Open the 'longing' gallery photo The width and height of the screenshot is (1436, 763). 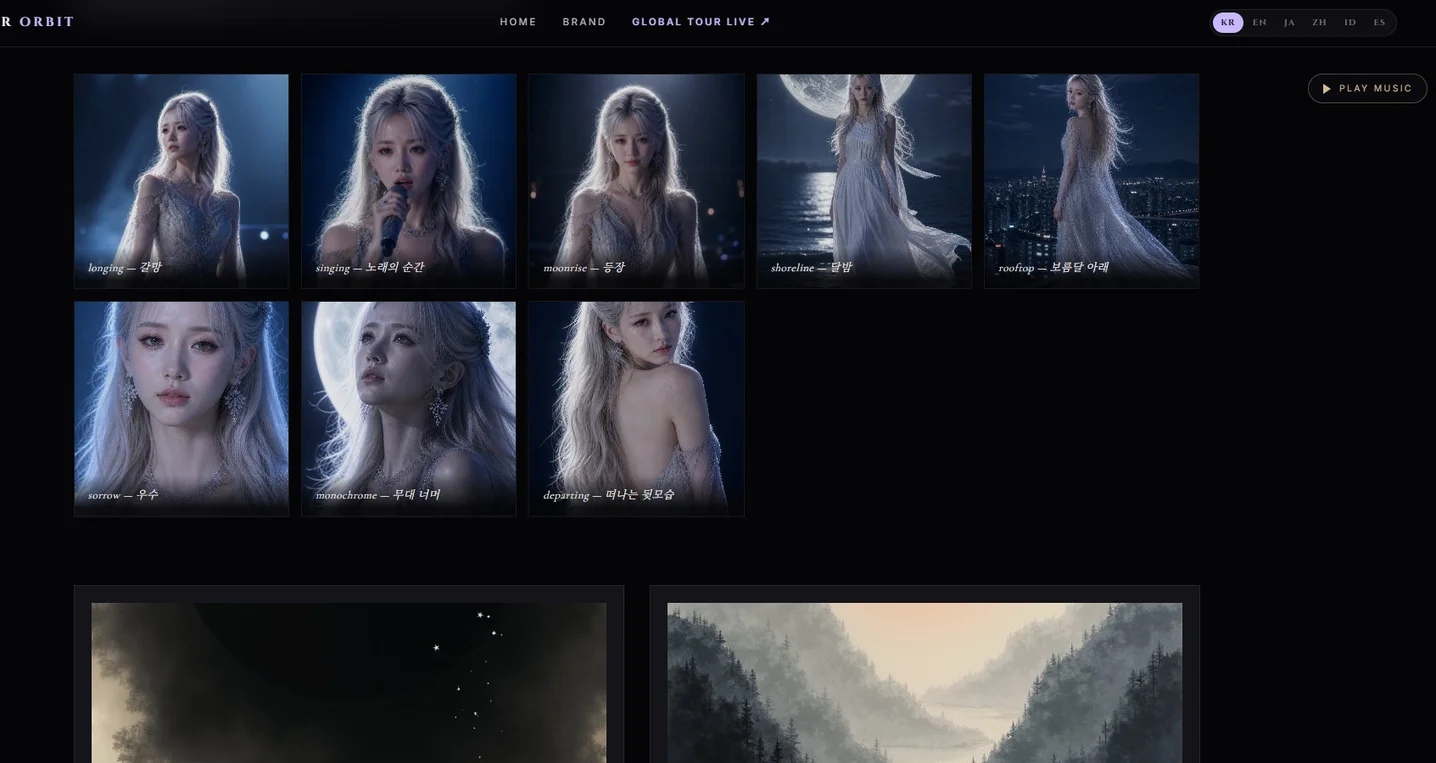[x=181, y=181]
